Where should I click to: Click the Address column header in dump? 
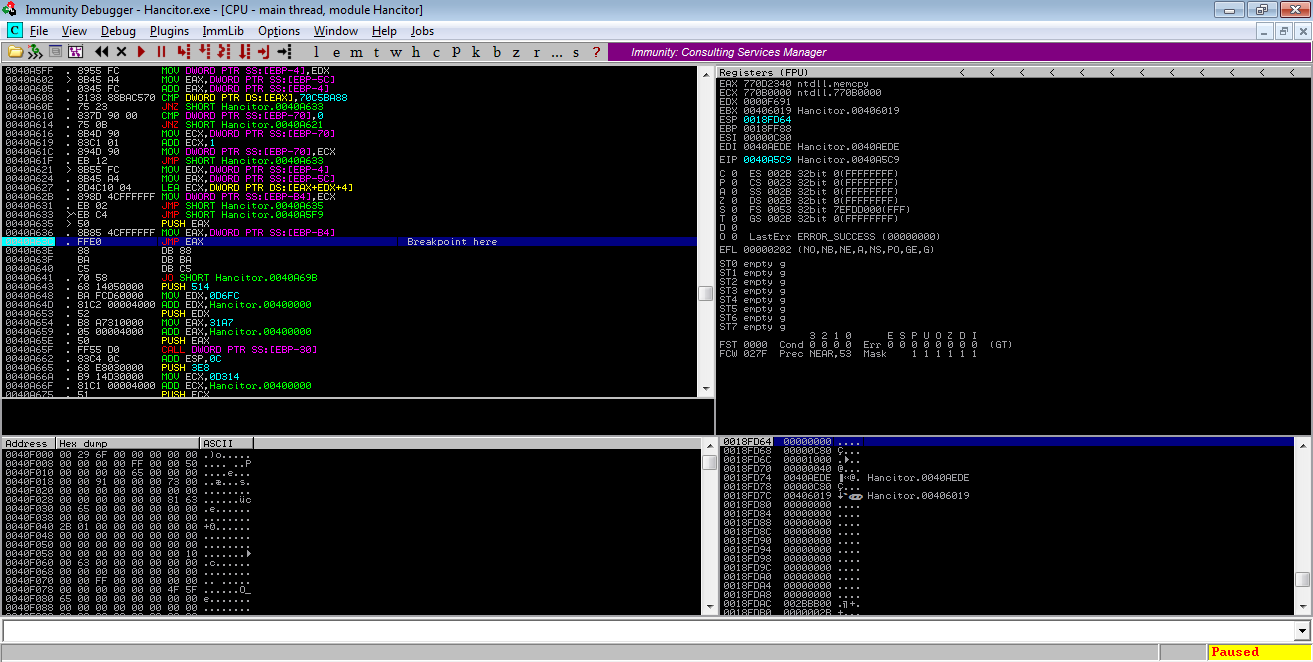tap(28, 443)
